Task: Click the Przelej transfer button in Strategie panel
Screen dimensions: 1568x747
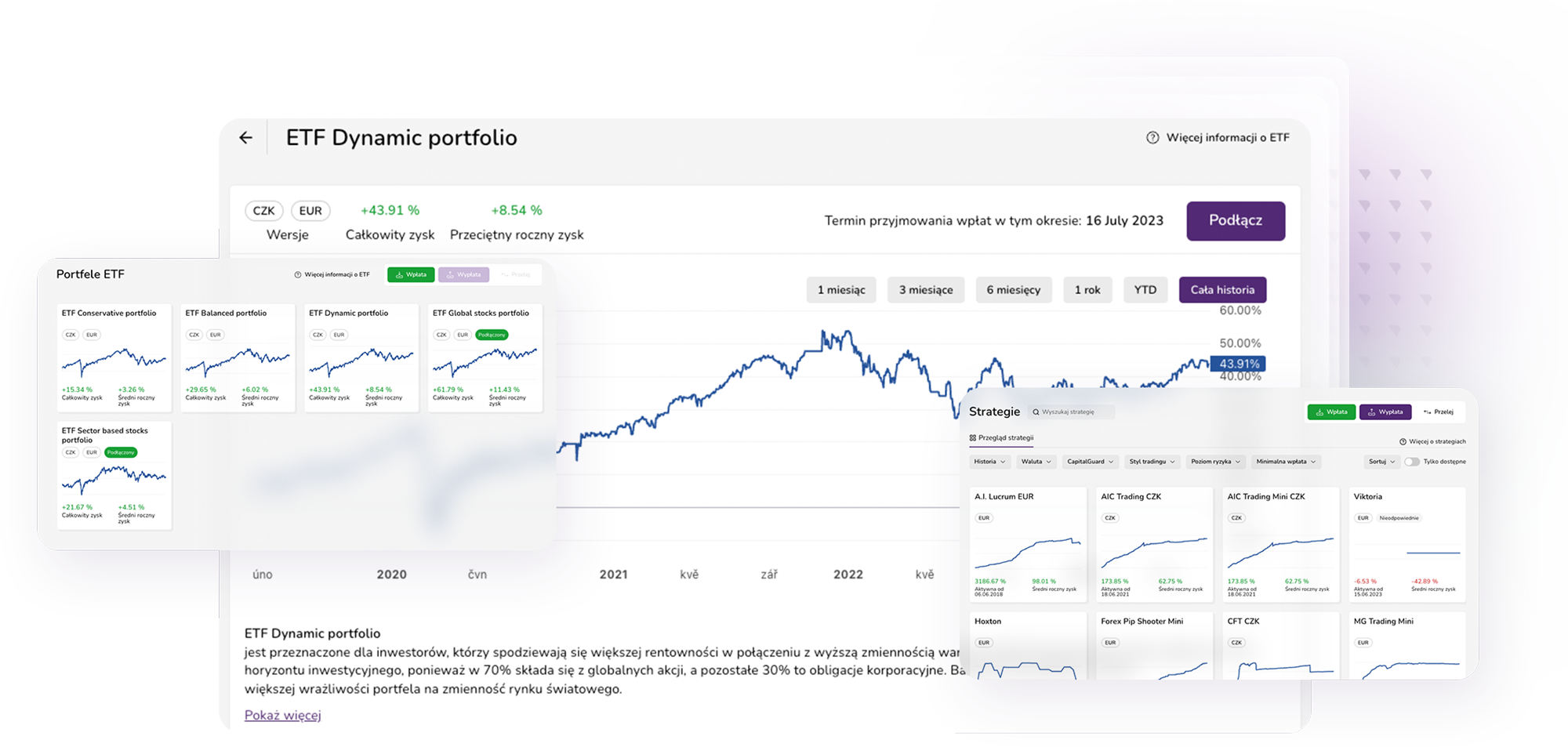Action: pos(1439,412)
